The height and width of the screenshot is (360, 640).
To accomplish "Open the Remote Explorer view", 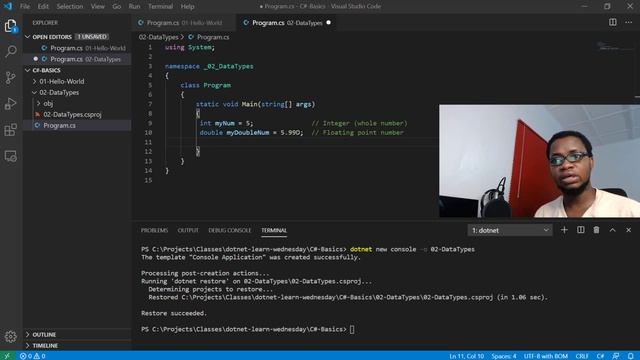I will coord(11,156).
